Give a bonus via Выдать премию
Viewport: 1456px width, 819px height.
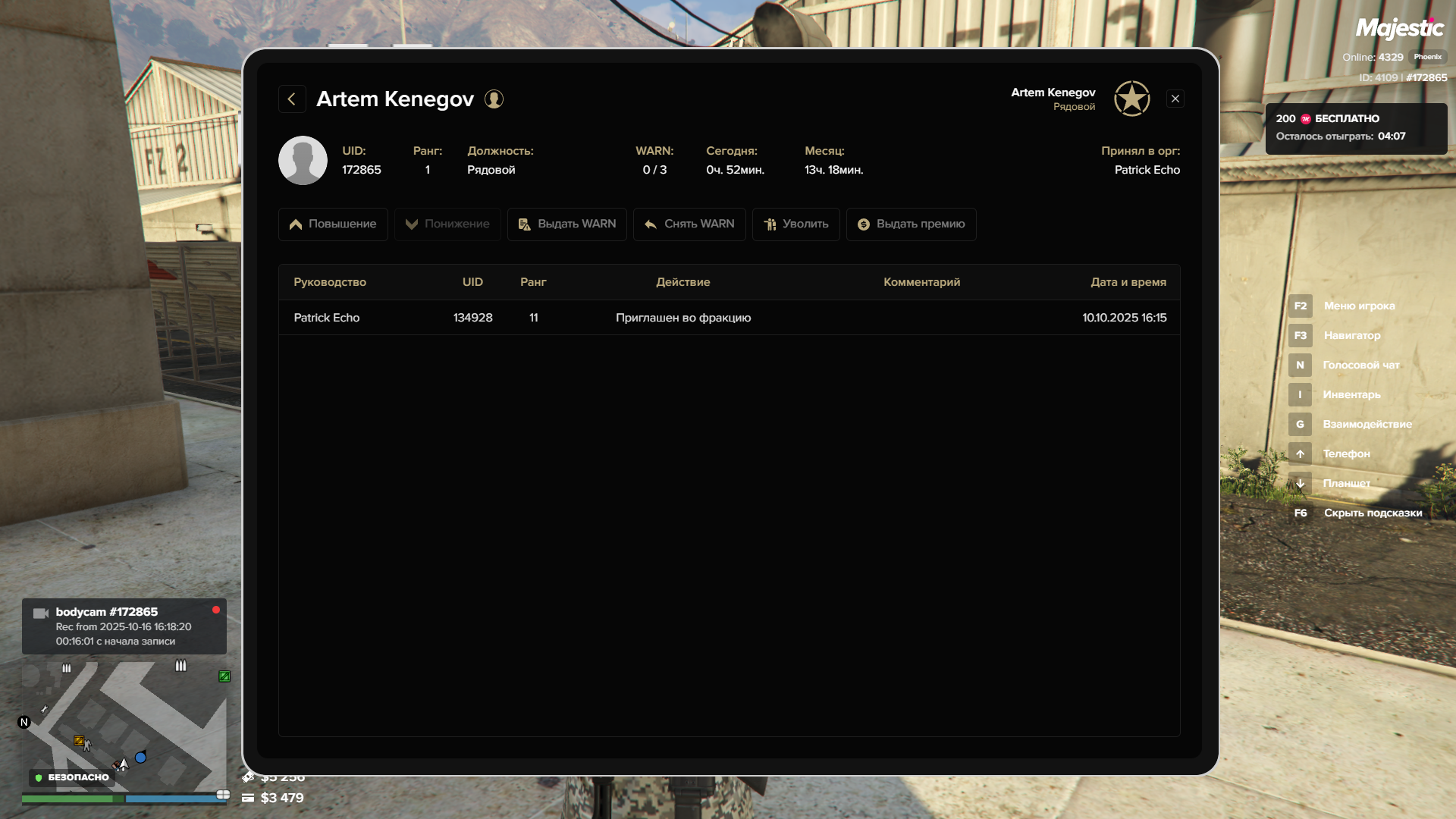911,224
